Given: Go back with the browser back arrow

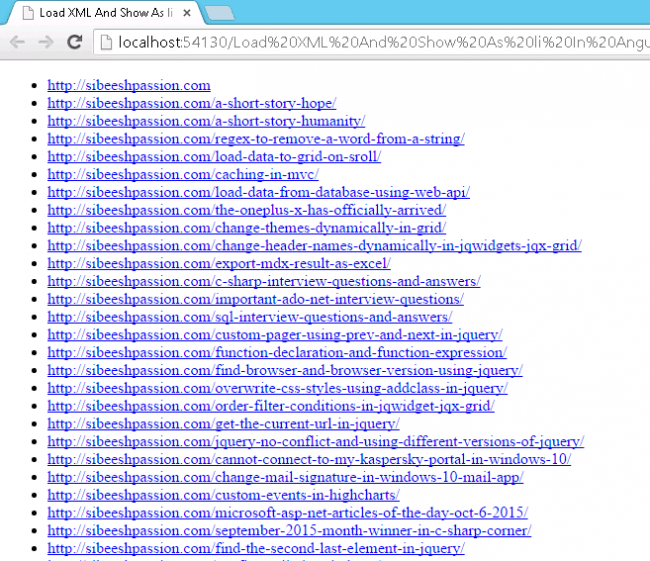Looking at the screenshot, I should [x=17, y=42].
